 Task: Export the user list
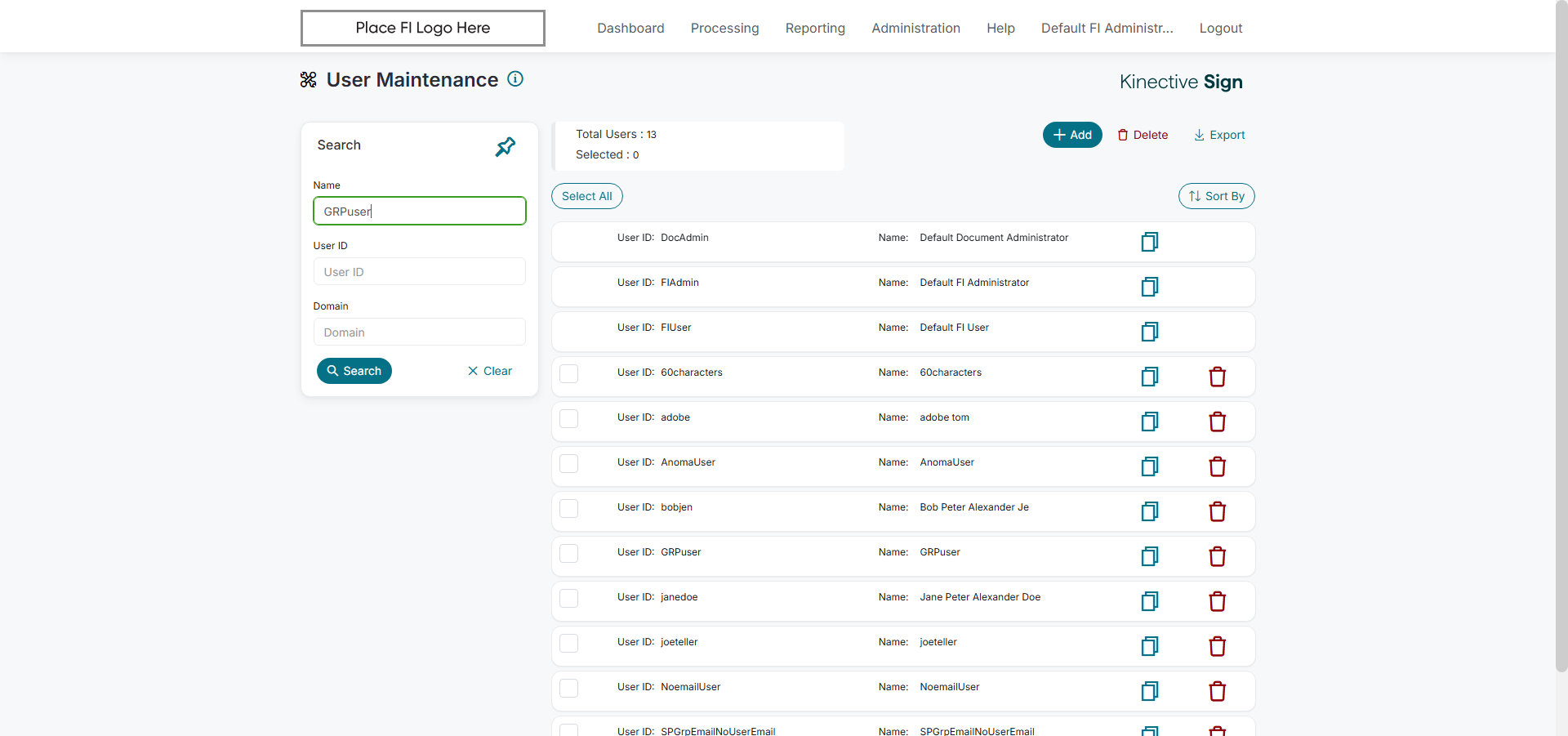pos(1219,135)
